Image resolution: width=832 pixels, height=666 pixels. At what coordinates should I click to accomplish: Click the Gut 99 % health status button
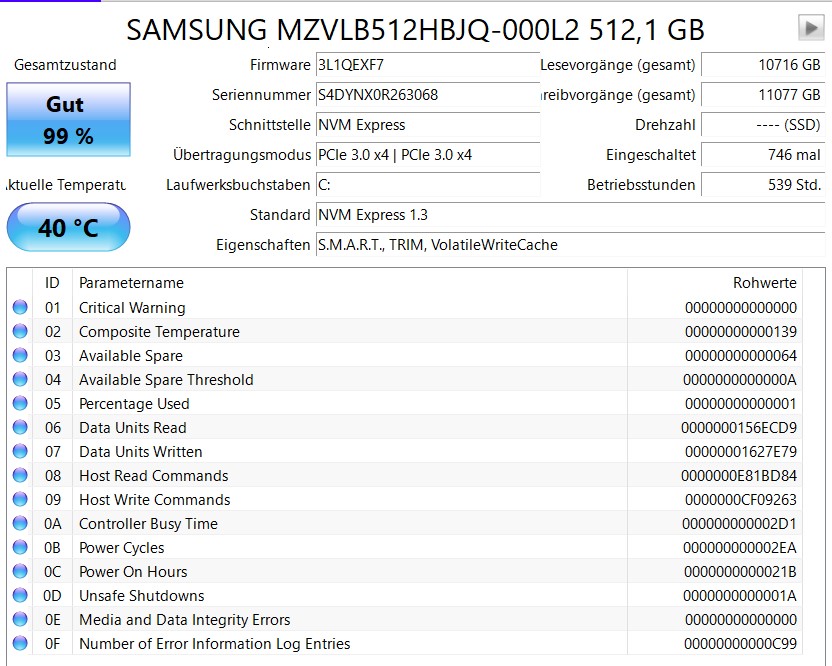click(68, 119)
